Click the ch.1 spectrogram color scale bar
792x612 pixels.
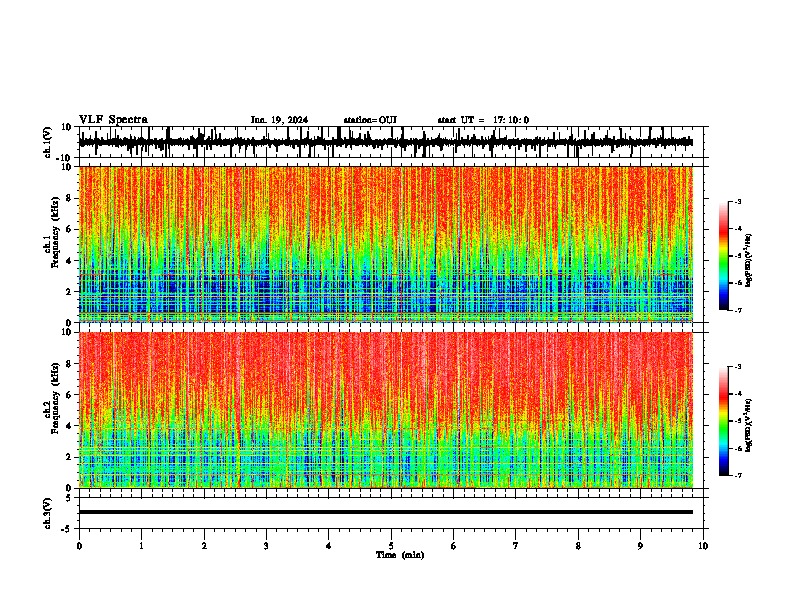723,256
